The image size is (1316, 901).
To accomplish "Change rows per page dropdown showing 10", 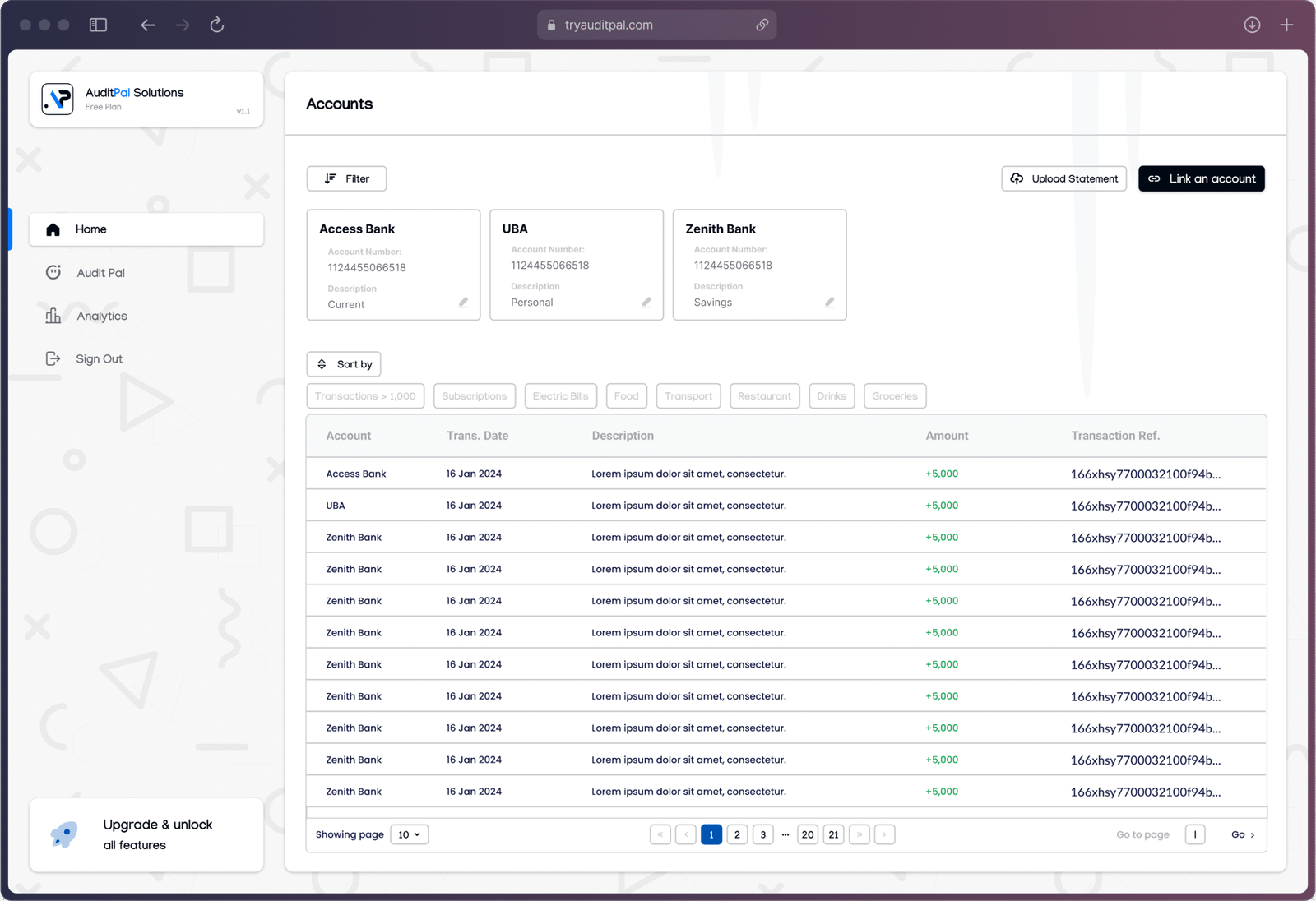I will (x=409, y=834).
